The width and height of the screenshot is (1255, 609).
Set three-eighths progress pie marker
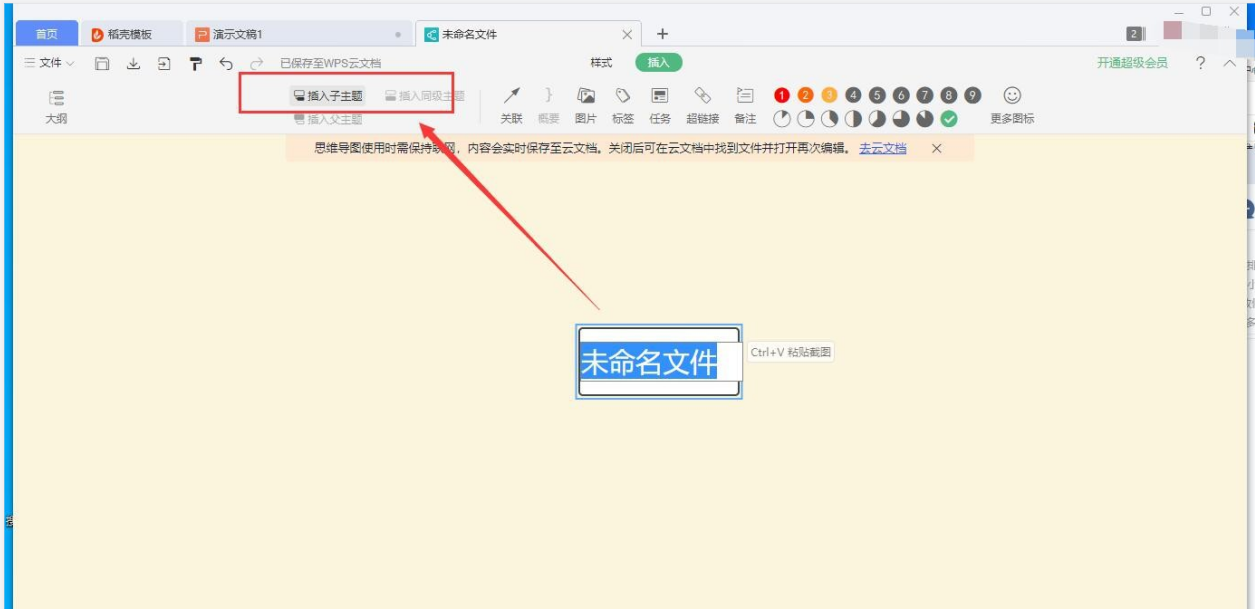point(829,119)
